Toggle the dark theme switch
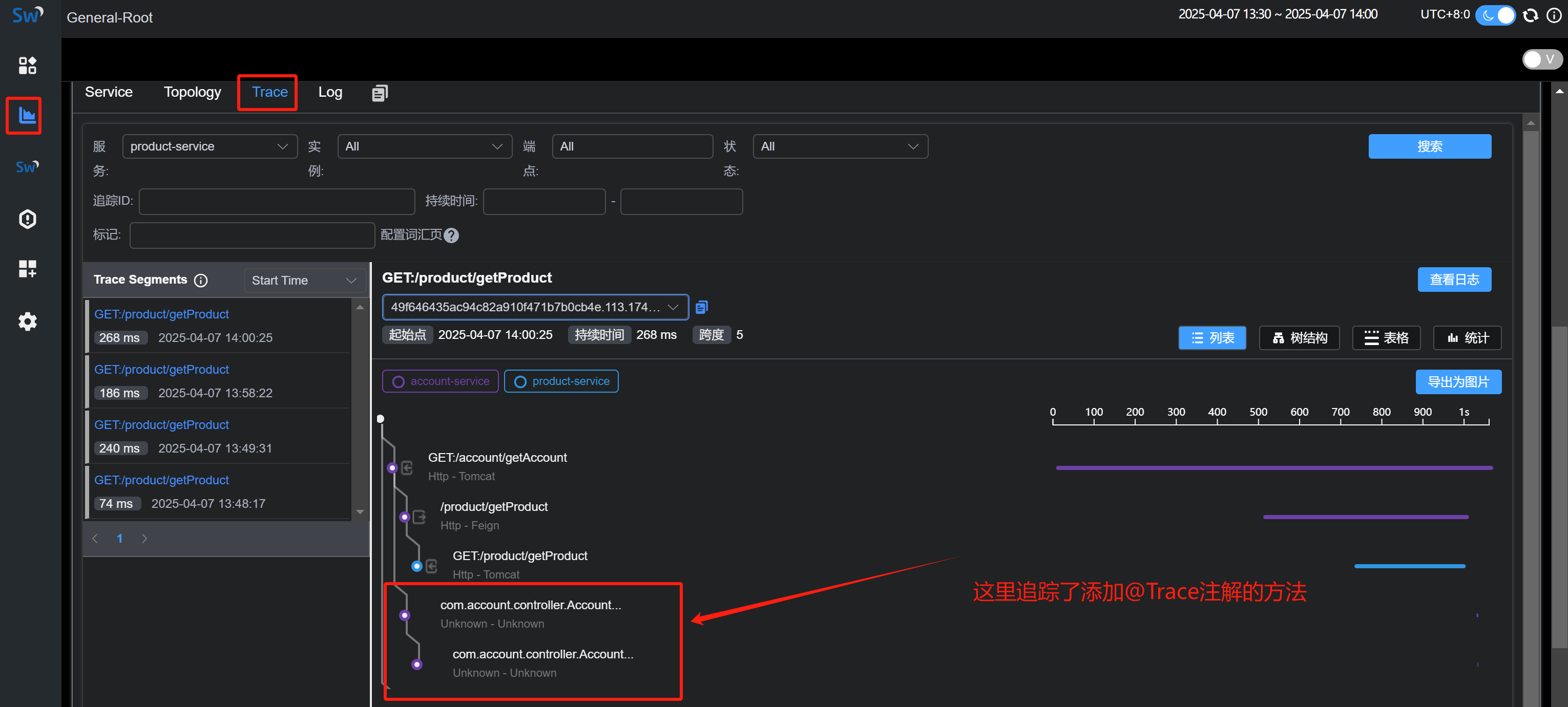This screenshot has width=1568, height=707. pyautogui.click(x=1495, y=15)
